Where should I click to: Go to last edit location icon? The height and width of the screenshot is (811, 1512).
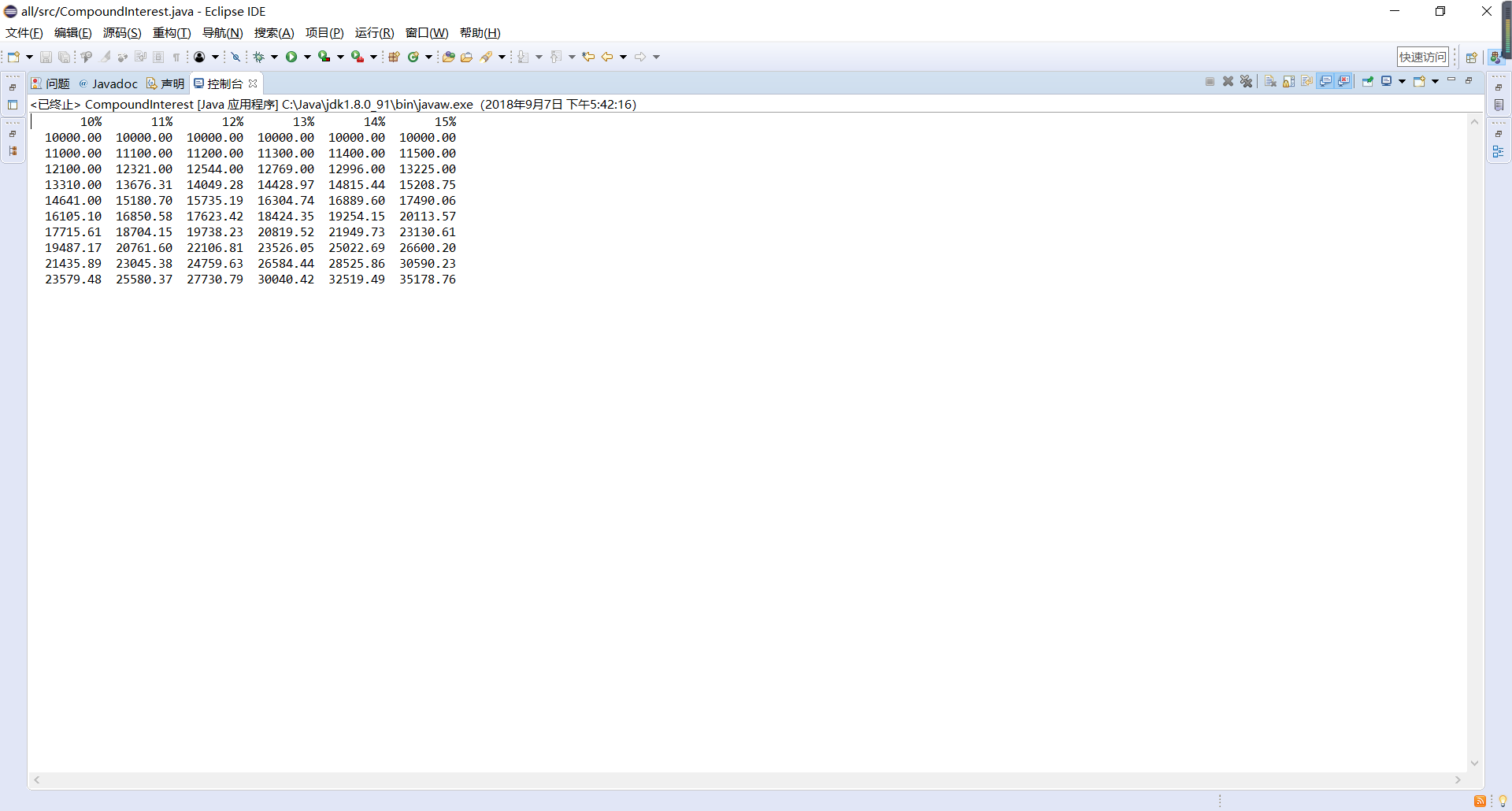[x=588, y=57]
